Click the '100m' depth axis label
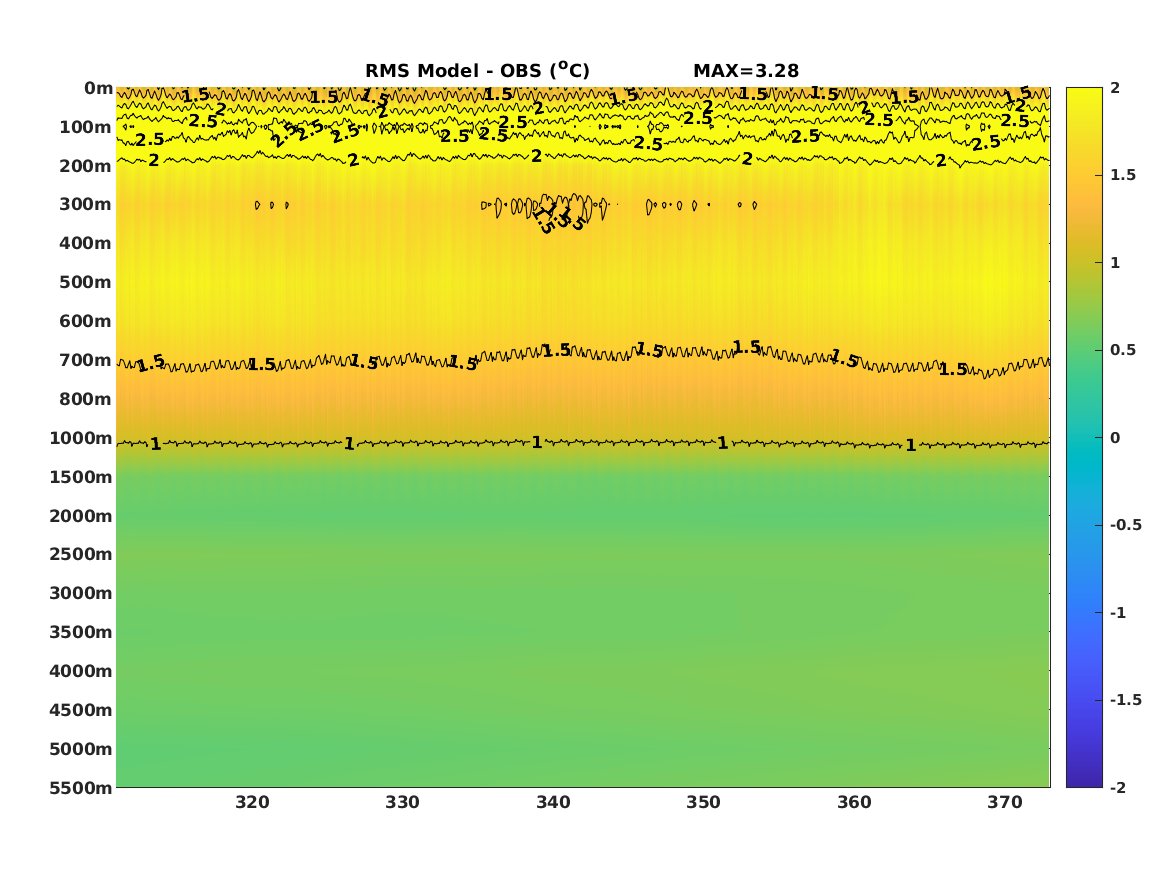 pos(86,127)
